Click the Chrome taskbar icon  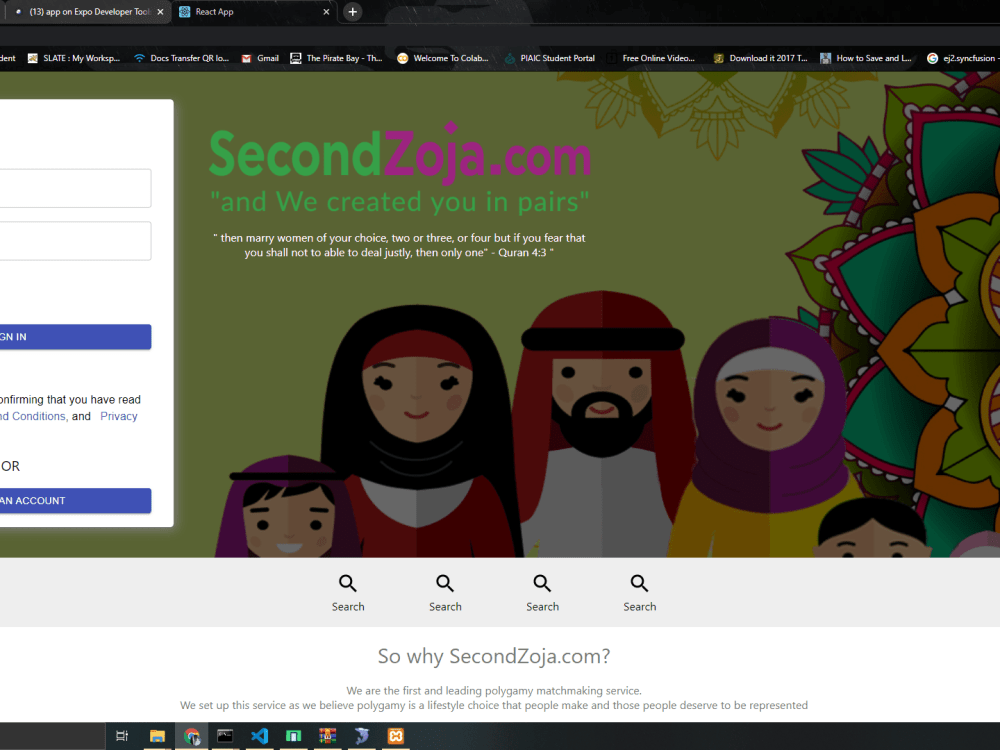(191, 736)
